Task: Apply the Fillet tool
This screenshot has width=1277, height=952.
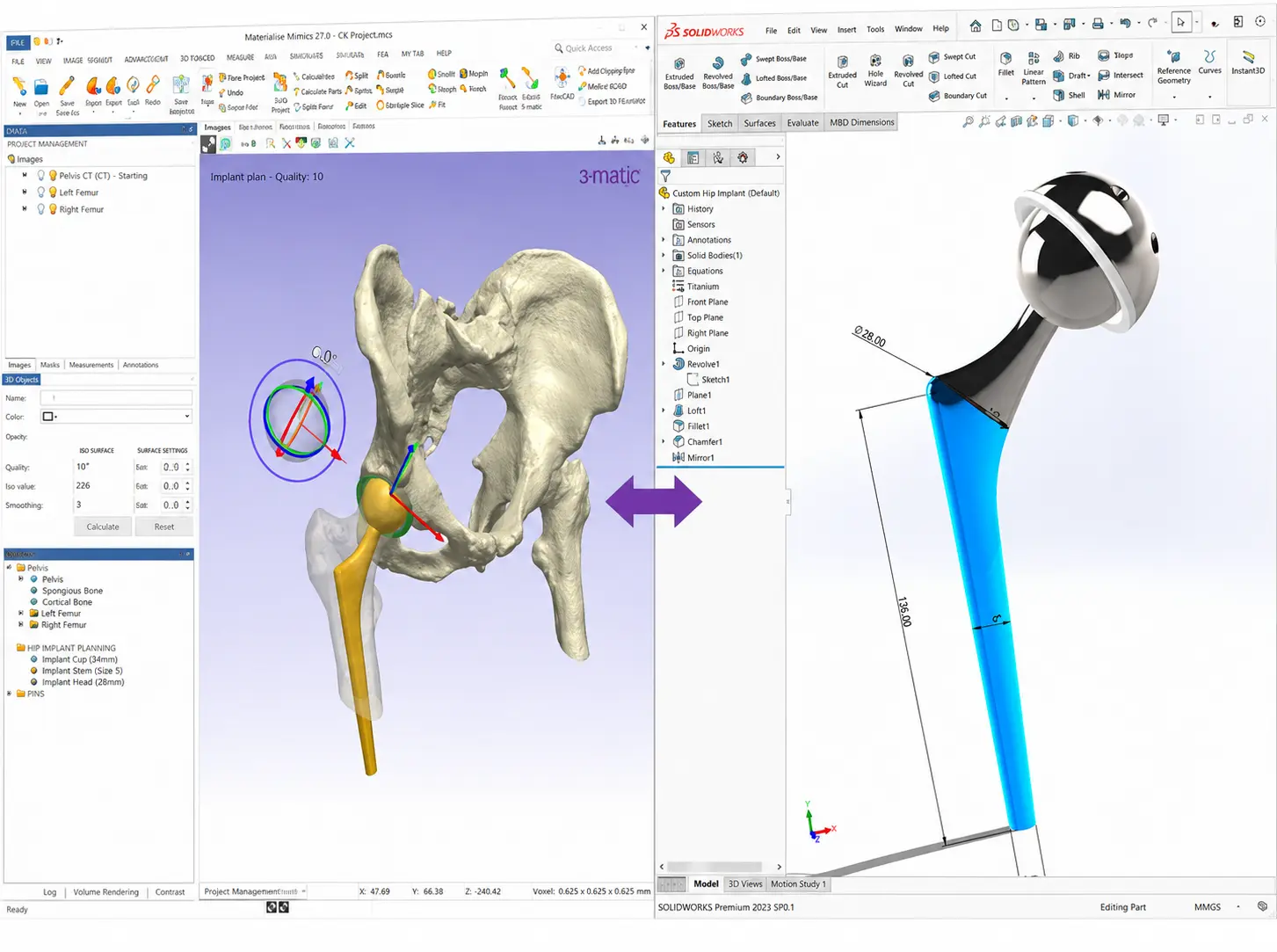Action: click(1006, 64)
